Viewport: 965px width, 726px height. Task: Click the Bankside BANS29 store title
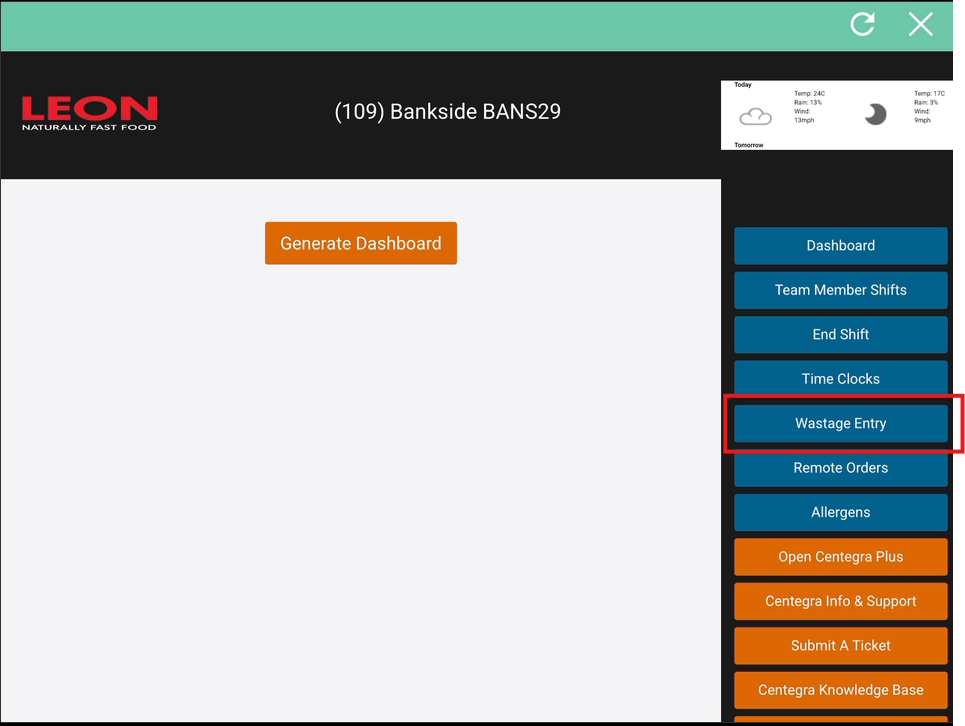coord(447,111)
